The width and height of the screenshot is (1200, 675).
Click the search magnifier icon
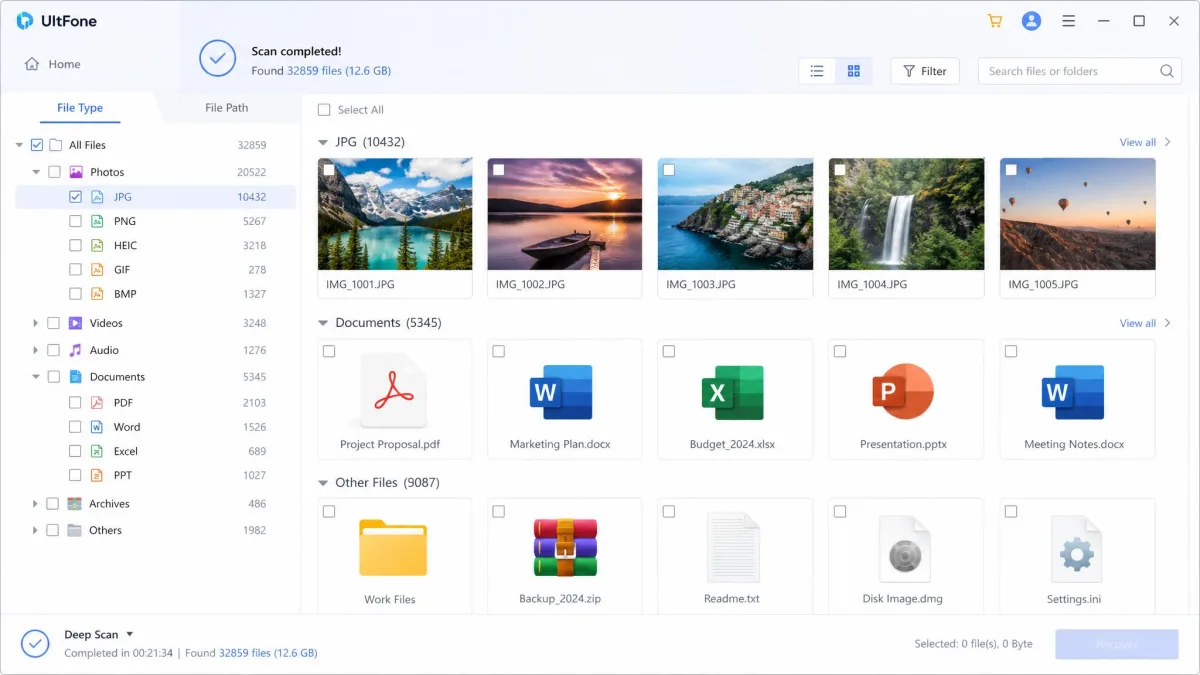1166,71
